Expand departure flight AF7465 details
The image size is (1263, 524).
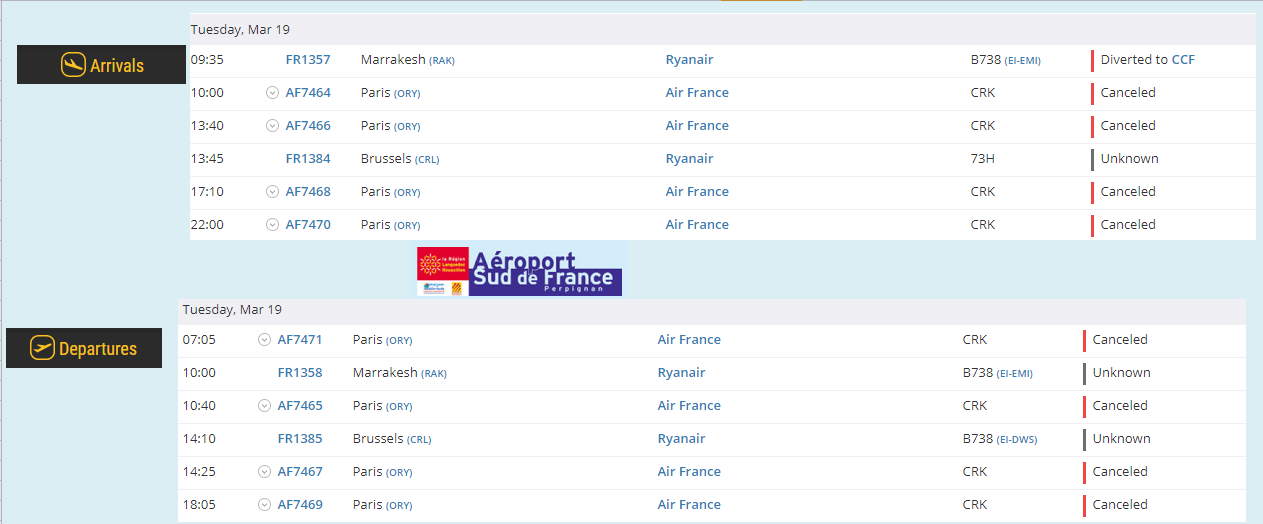click(x=264, y=406)
